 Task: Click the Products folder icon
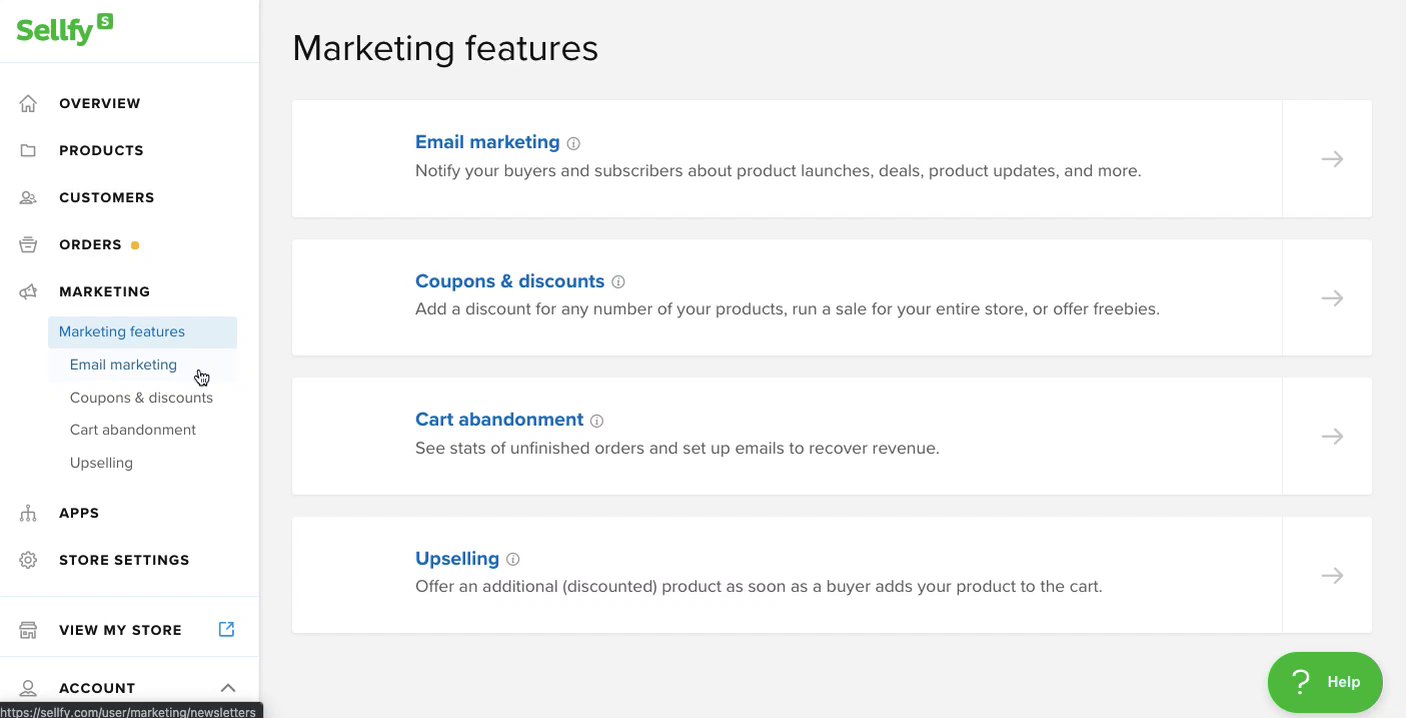[x=28, y=150]
